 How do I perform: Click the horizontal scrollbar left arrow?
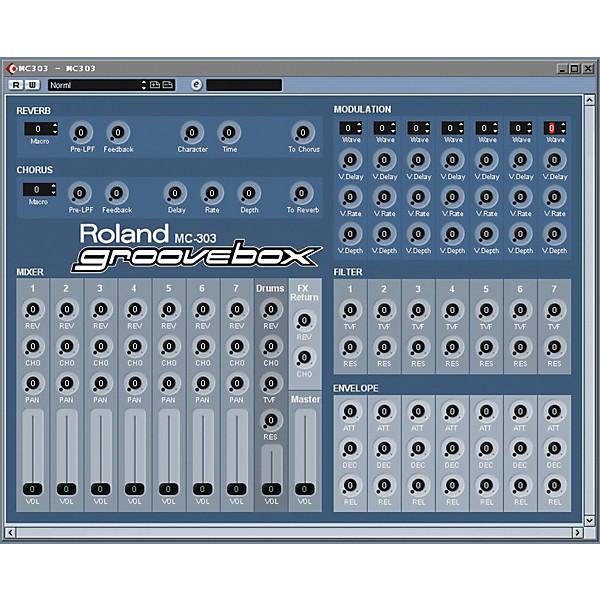[x=10, y=532]
